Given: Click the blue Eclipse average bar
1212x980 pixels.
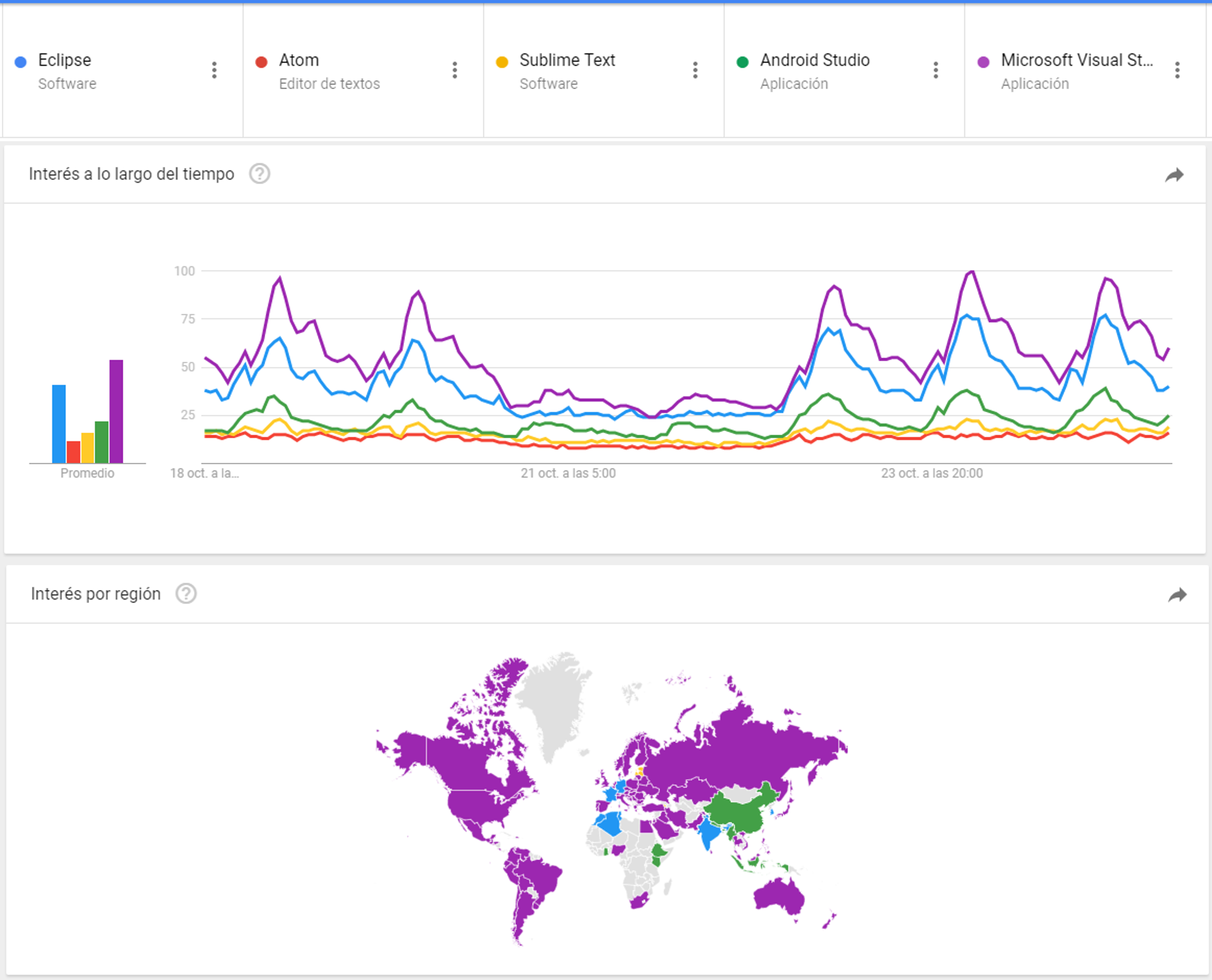Looking at the screenshot, I should click(x=59, y=424).
